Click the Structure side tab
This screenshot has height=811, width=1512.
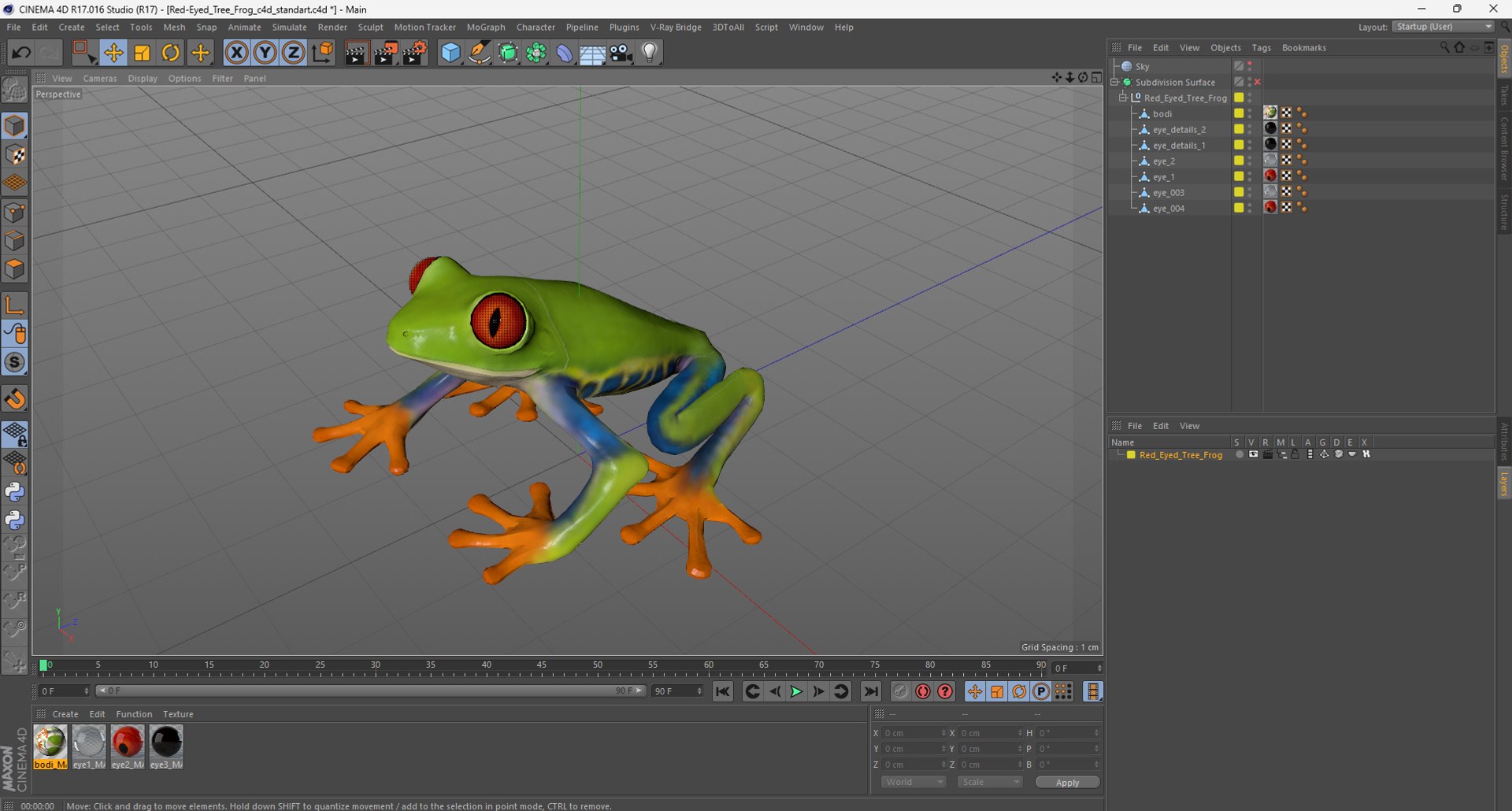pyautogui.click(x=1503, y=213)
